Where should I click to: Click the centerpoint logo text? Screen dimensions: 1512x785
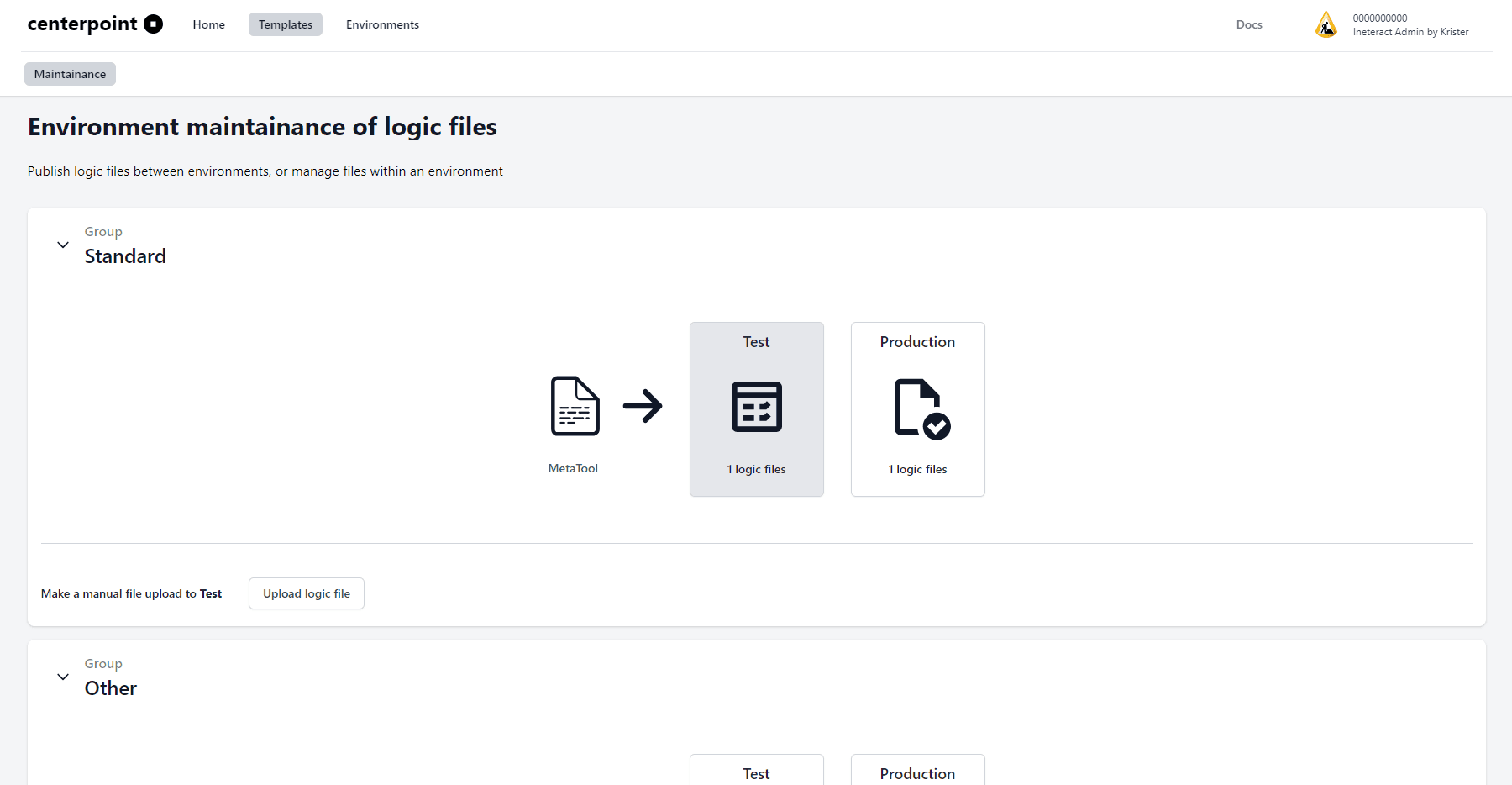click(84, 24)
